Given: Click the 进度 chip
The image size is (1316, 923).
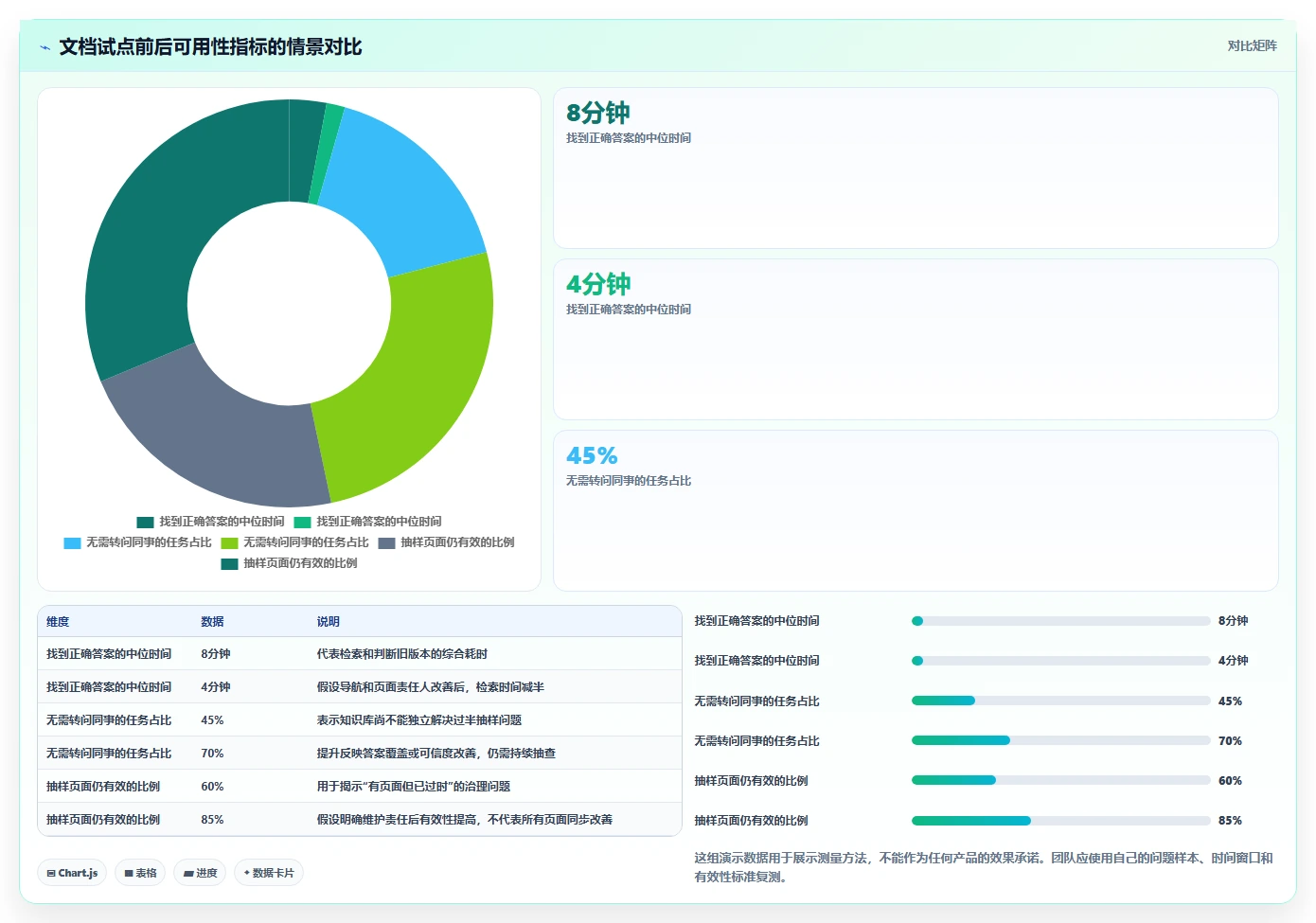Looking at the screenshot, I should click(200, 873).
